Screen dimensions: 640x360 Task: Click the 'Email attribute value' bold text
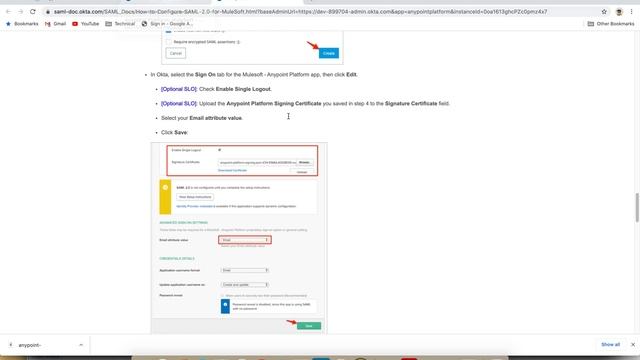[x=216, y=118]
